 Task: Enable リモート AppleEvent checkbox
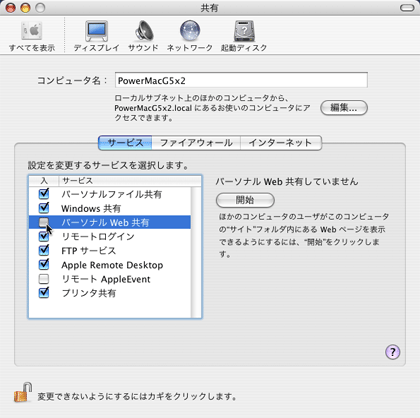44,279
